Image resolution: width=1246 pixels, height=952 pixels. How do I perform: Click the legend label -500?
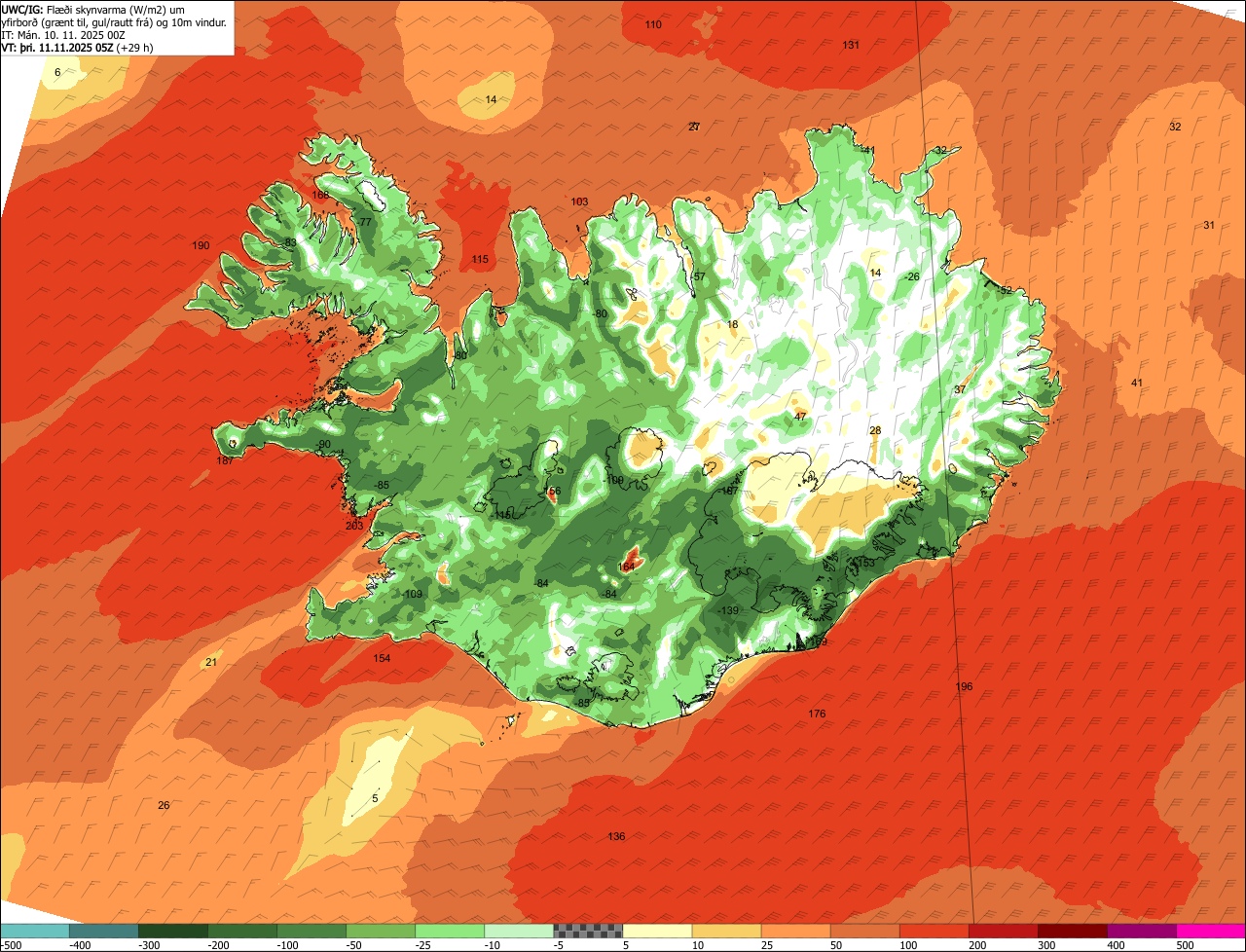click(x=11, y=945)
